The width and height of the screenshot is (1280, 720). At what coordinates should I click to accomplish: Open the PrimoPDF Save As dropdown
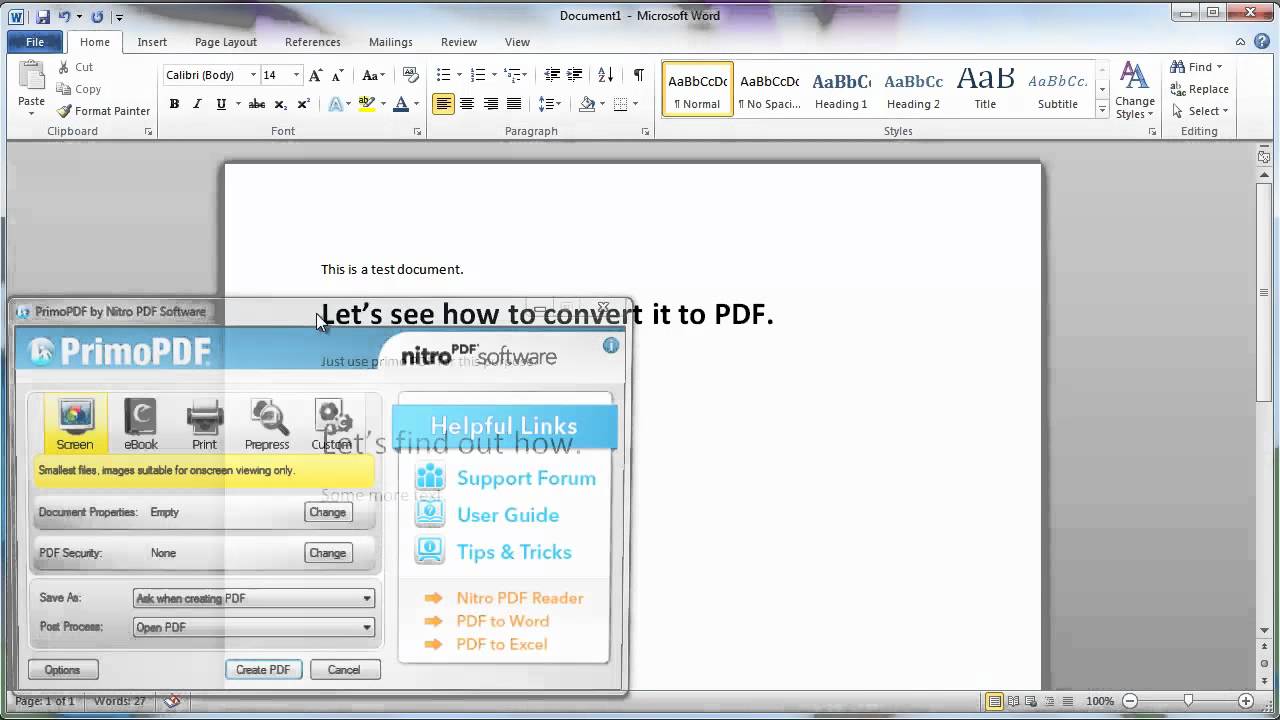click(x=254, y=598)
